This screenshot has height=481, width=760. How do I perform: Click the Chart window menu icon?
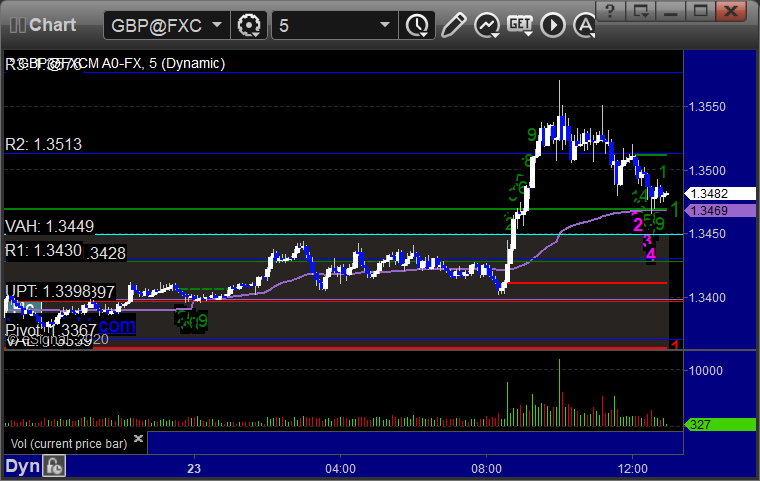point(18,25)
